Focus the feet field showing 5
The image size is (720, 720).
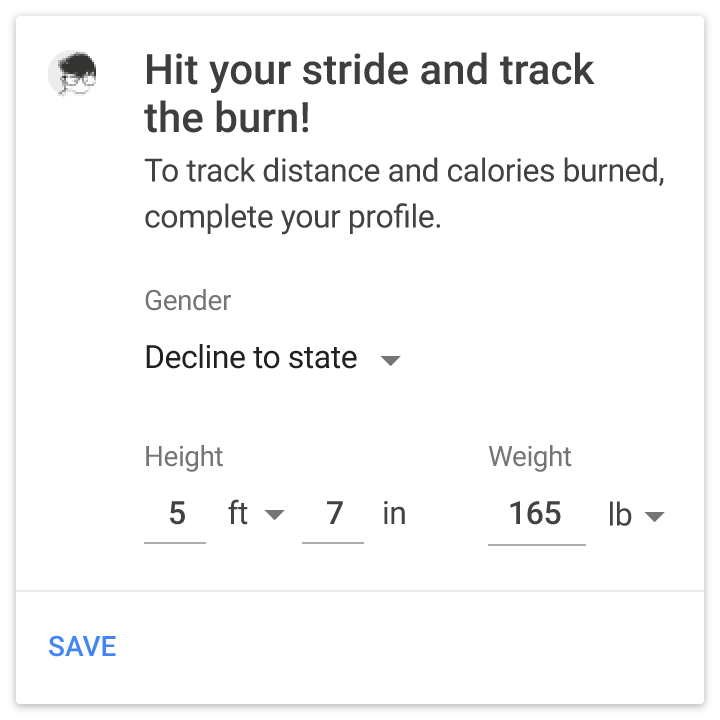coord(176,514)
